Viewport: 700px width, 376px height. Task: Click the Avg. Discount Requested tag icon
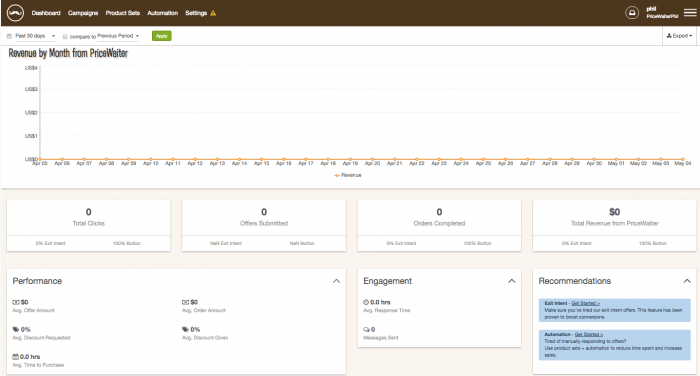(16, 330)
